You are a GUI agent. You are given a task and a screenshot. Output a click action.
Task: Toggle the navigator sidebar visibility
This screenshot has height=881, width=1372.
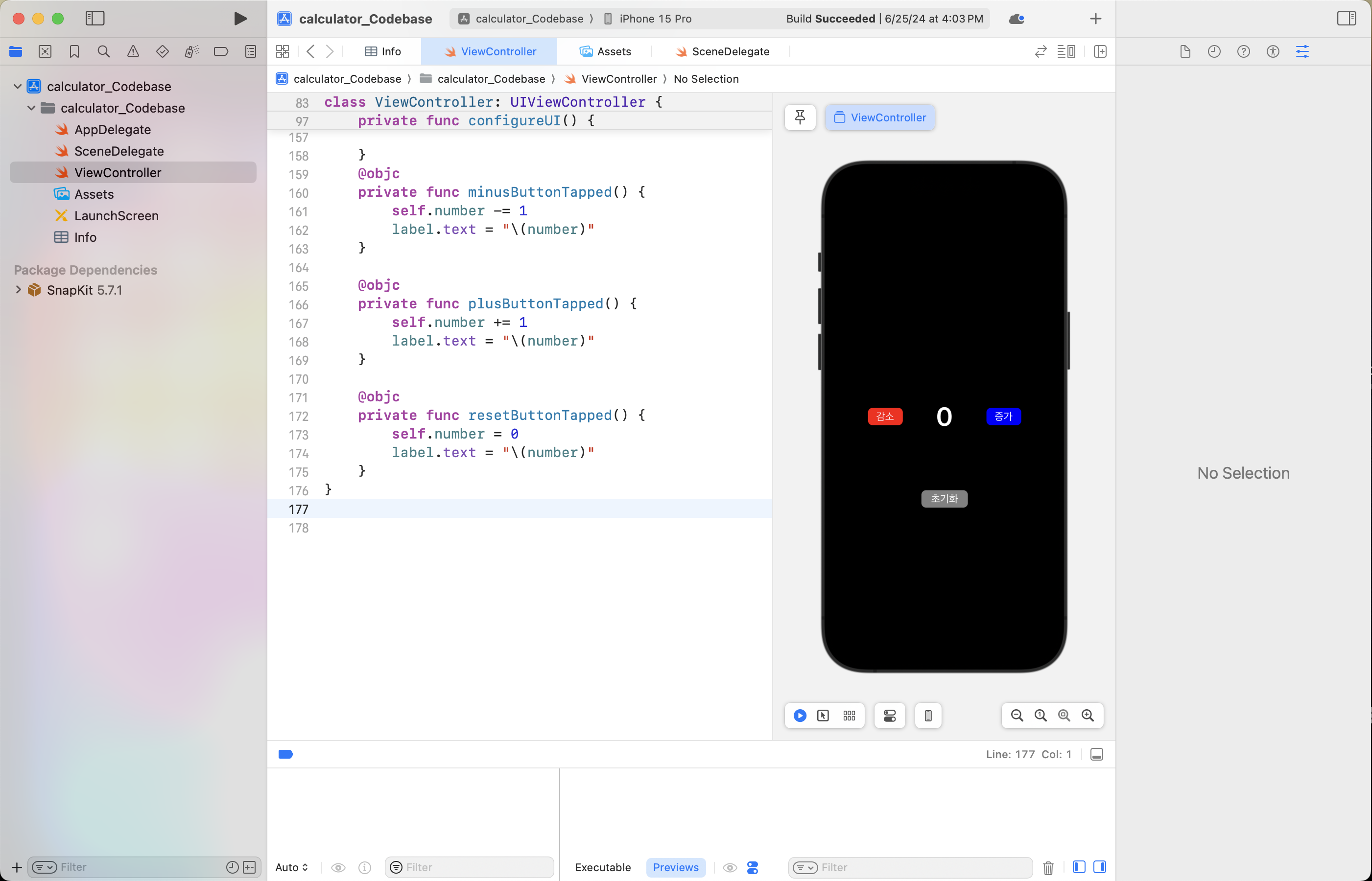pos(95,18)
